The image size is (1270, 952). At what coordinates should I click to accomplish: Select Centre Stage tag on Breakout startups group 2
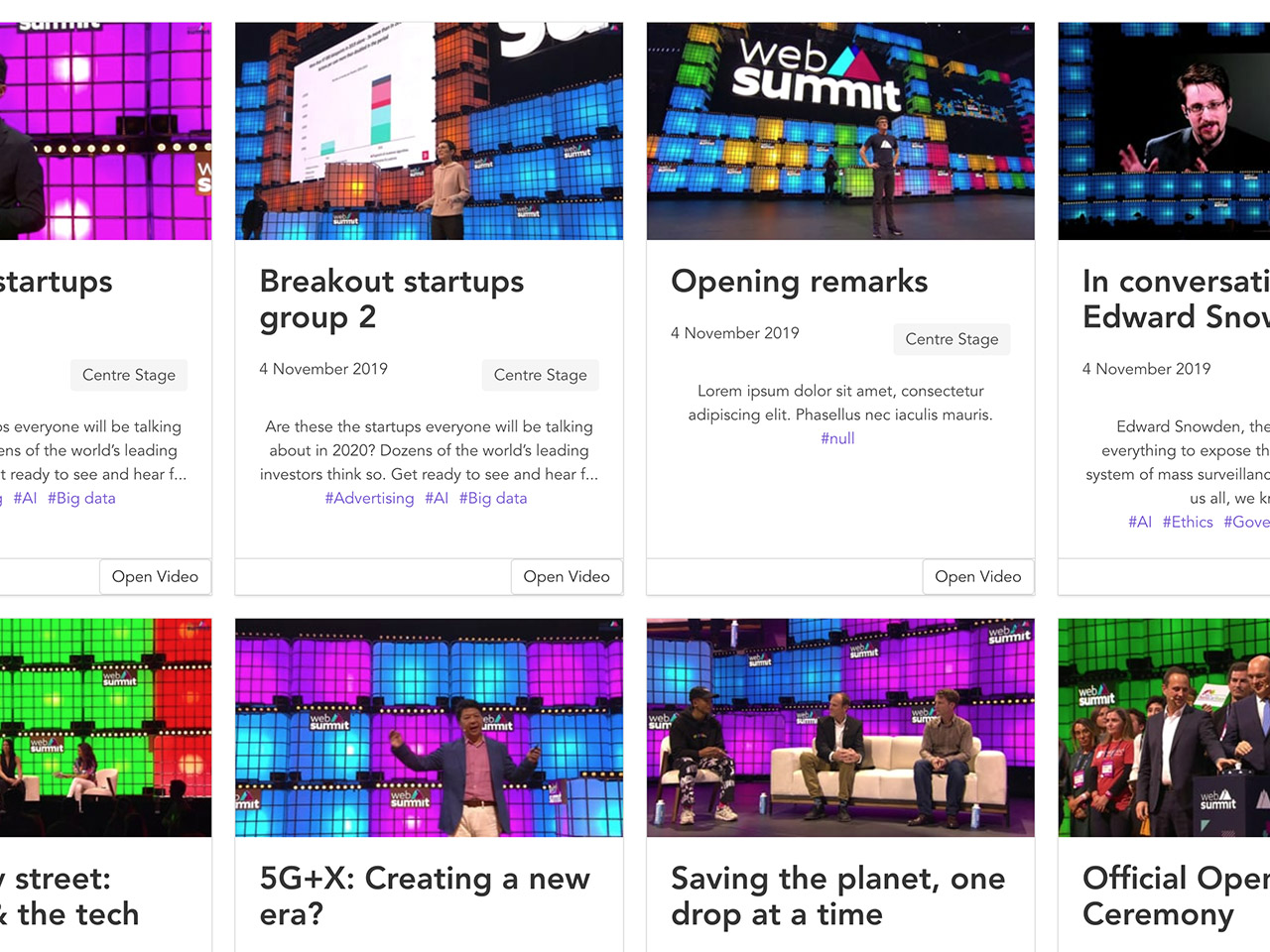(x=541, y=375)
